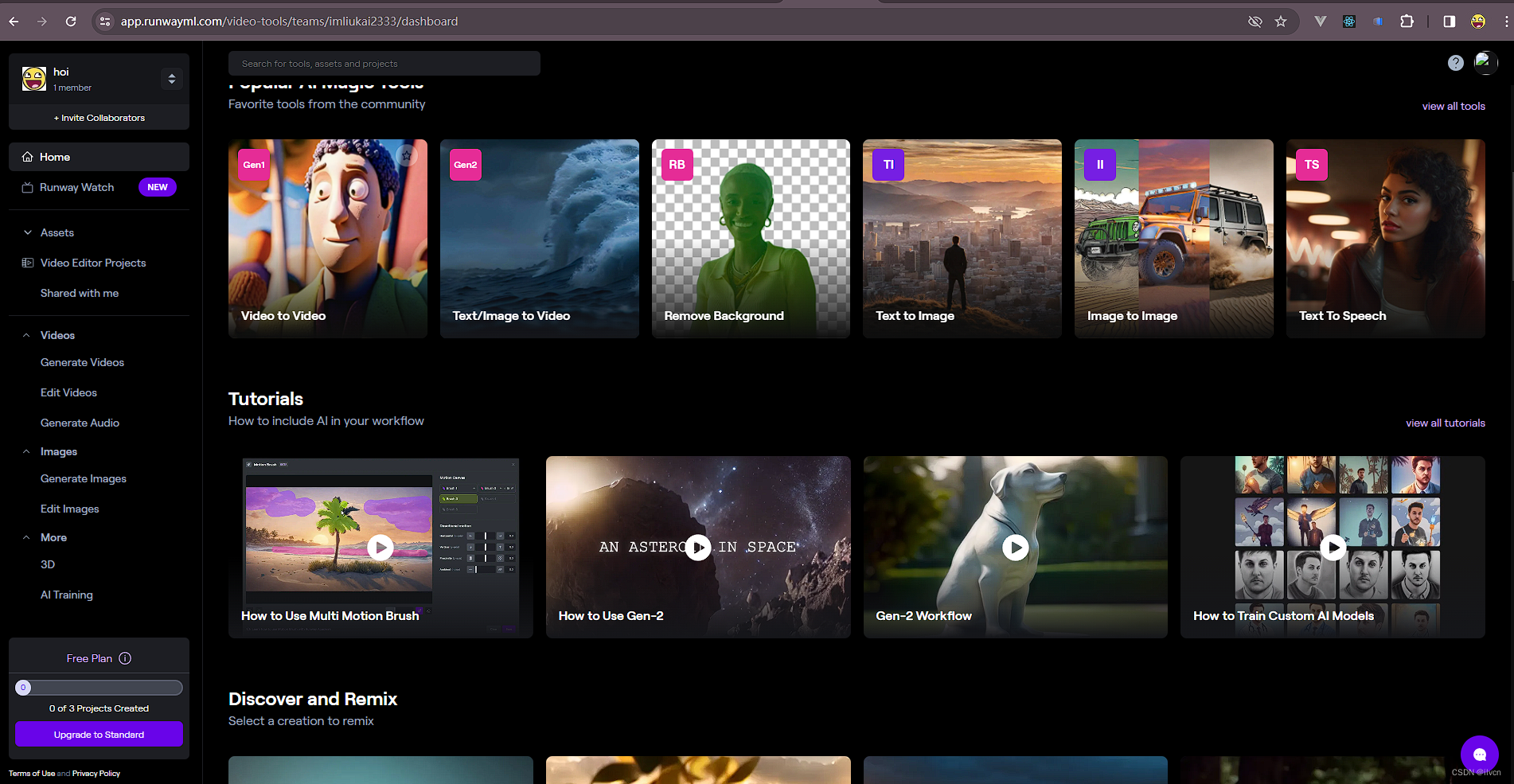This screenshot has width=1514, height=784.
Task: Click the Video Editor Projects icon
Action: [x=27, y=263]
